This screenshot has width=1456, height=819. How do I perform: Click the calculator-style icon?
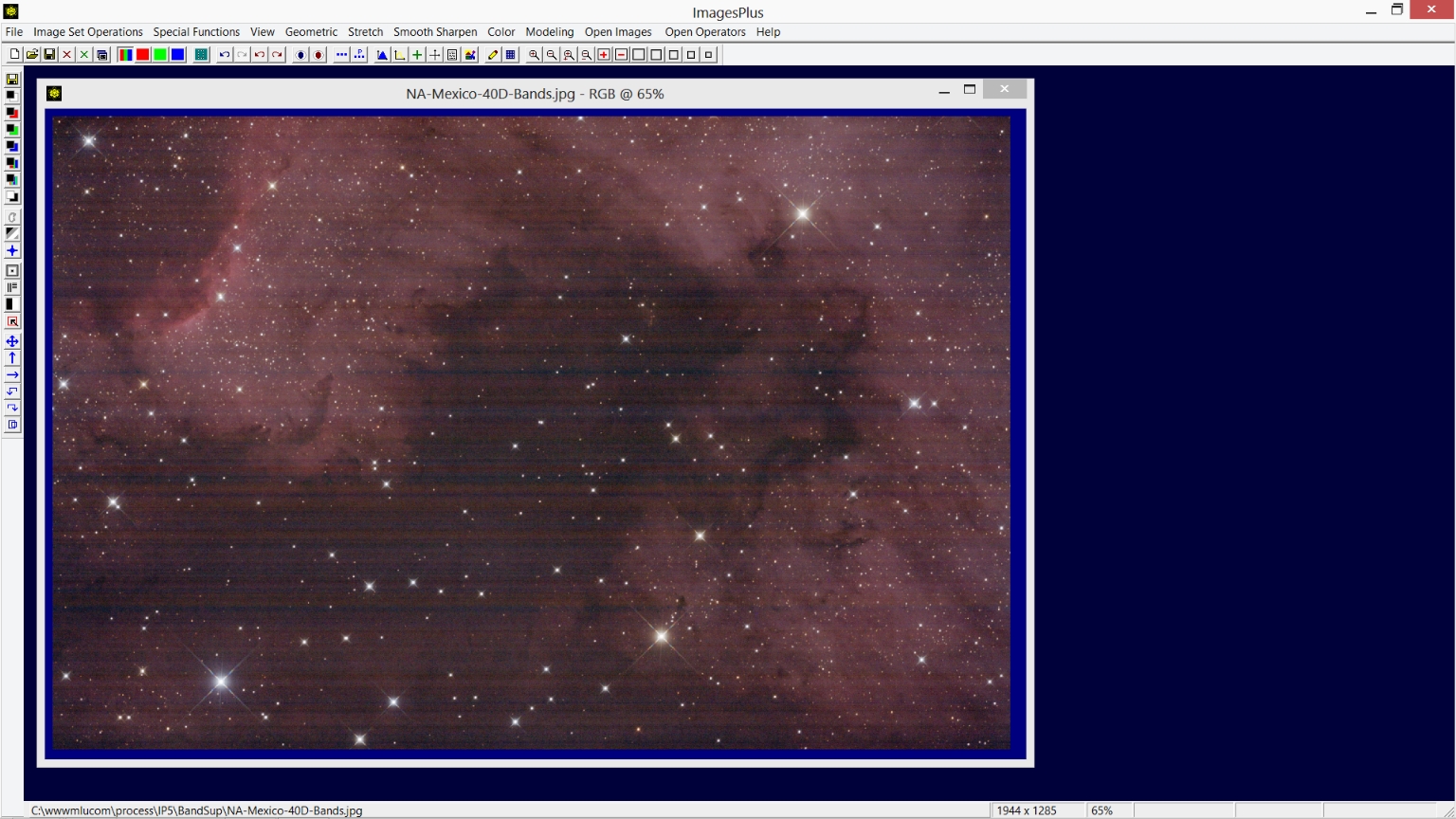coord(452,55)
